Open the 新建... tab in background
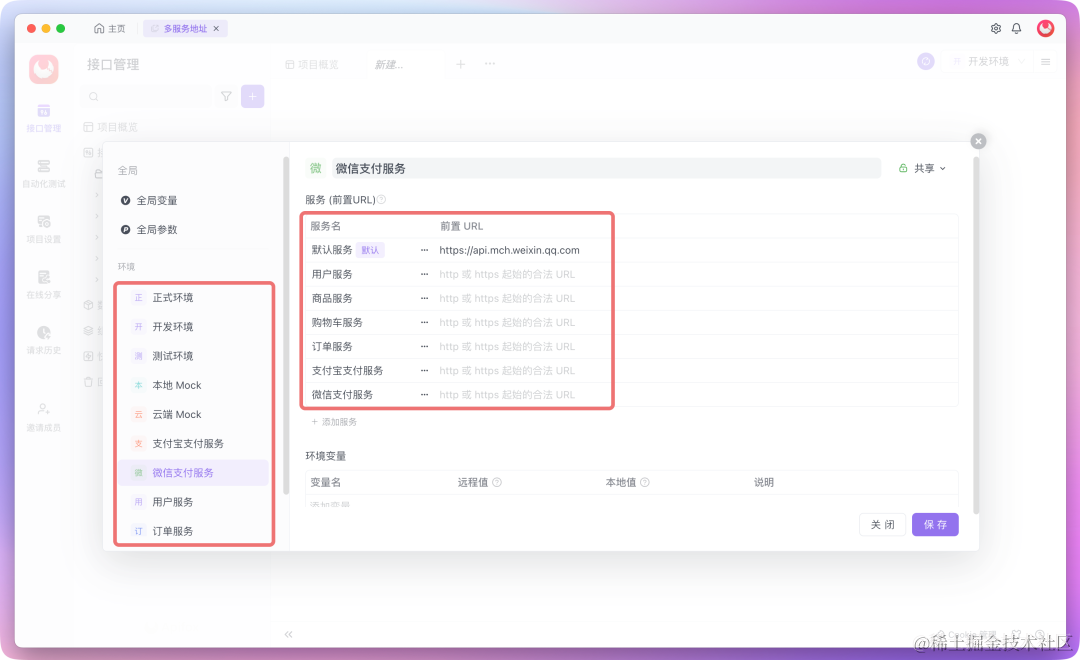1080x660 pixels. [x=389, y=64]
